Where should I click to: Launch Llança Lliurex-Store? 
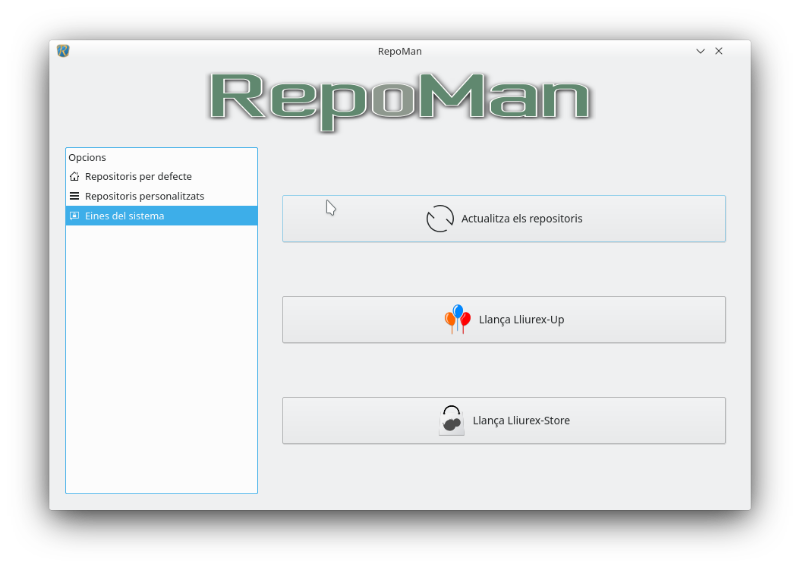pos(504,421)
